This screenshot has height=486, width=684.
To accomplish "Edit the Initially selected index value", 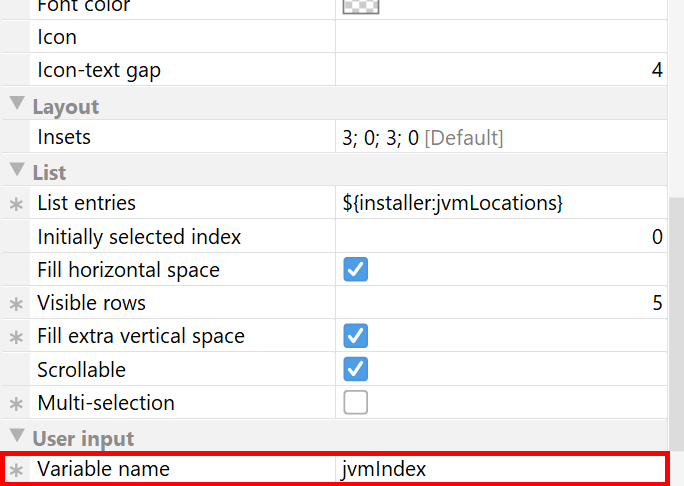I will [x=501, y=236].
